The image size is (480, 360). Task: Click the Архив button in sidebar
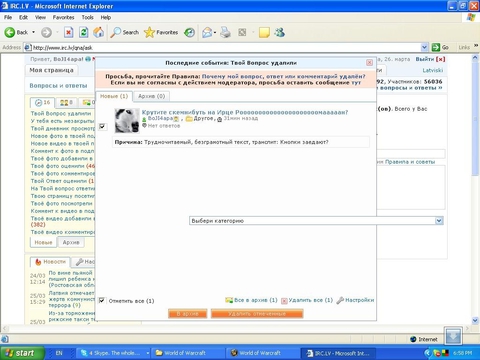[71, 242]
